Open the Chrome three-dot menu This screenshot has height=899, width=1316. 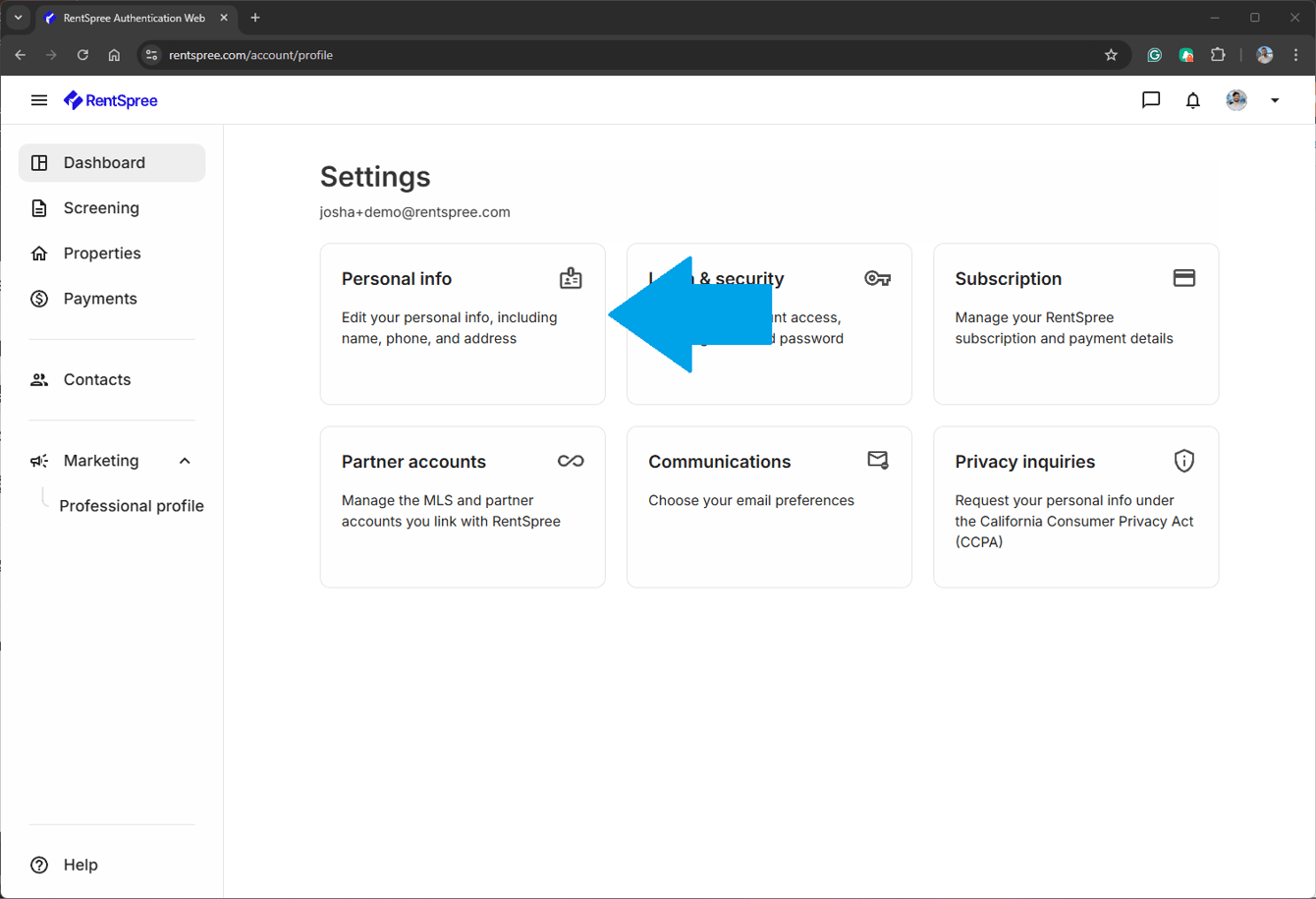coord(1295,55)
